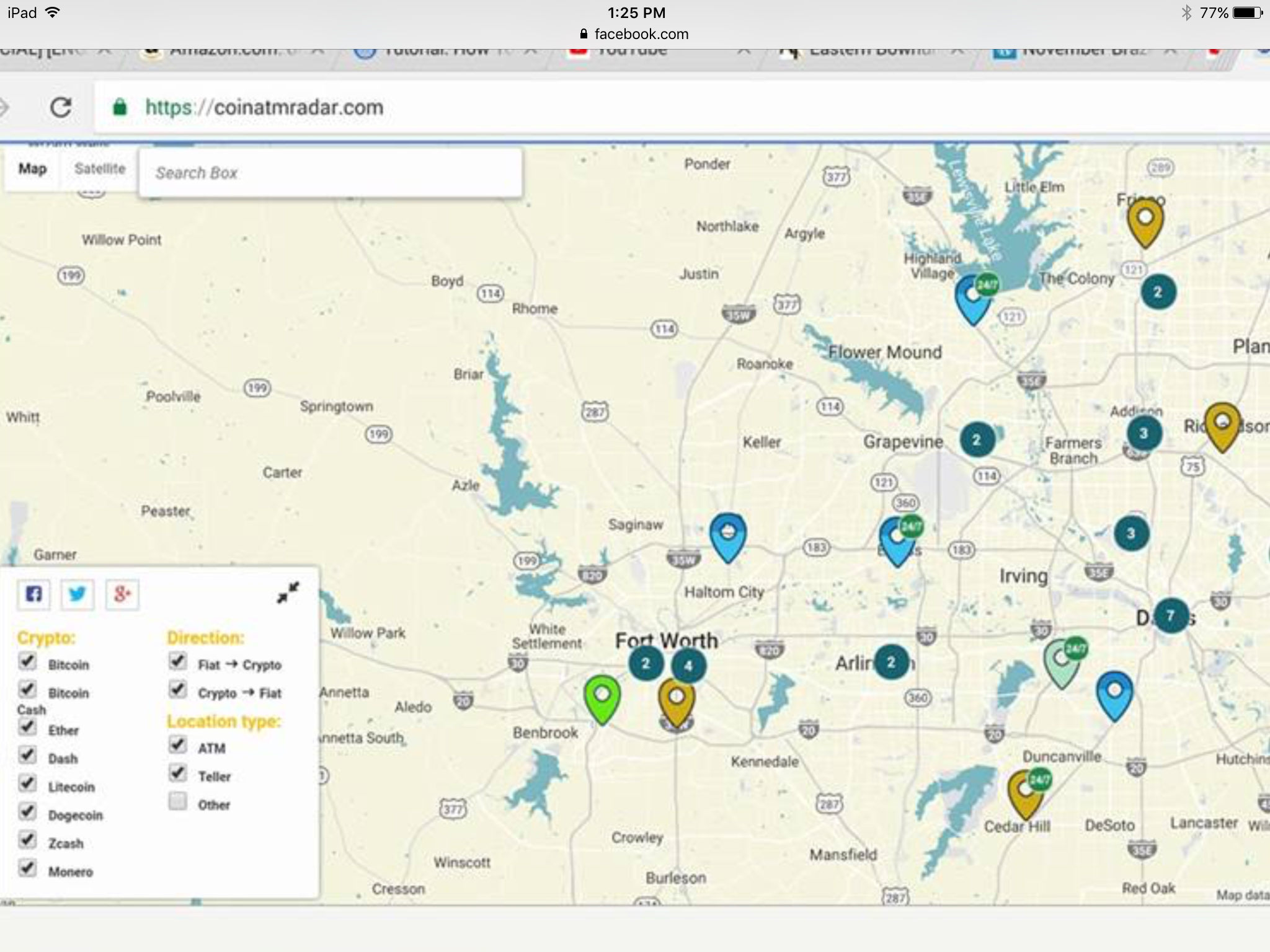Select the bright green map pin near Benbrook
1270x952 pixels.
602,698
